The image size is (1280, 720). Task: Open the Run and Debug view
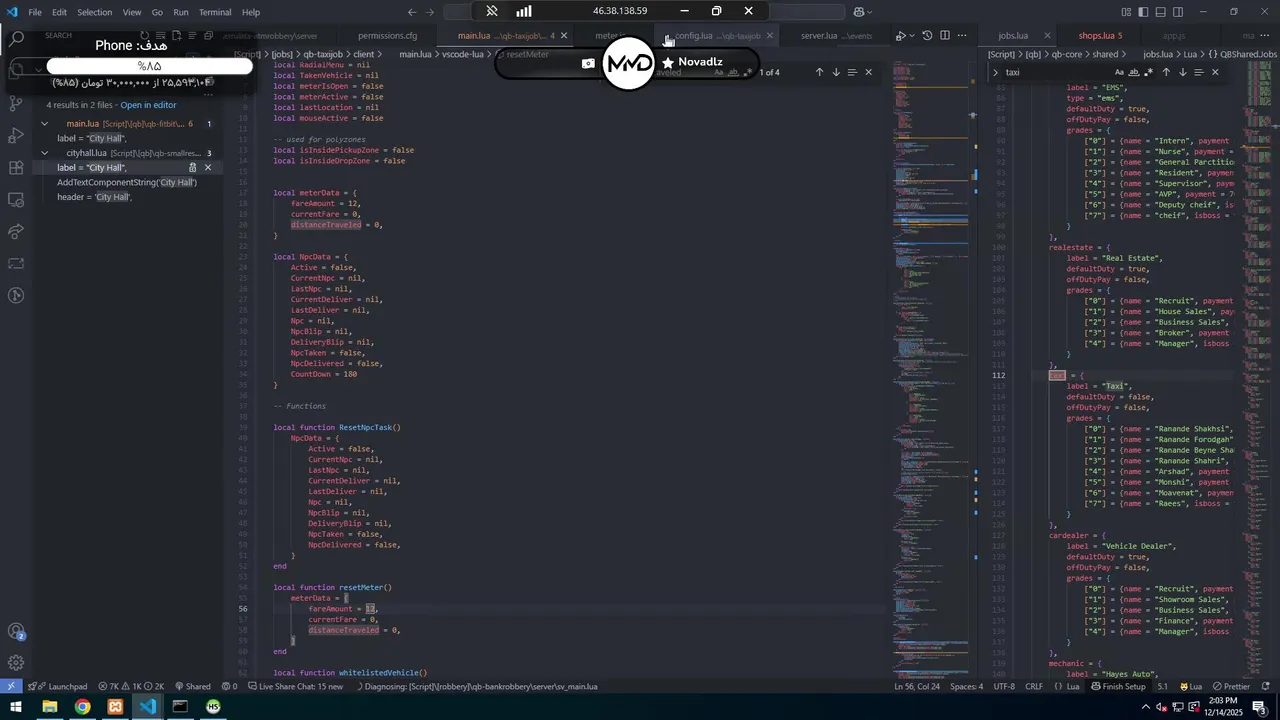coord(16,135)
